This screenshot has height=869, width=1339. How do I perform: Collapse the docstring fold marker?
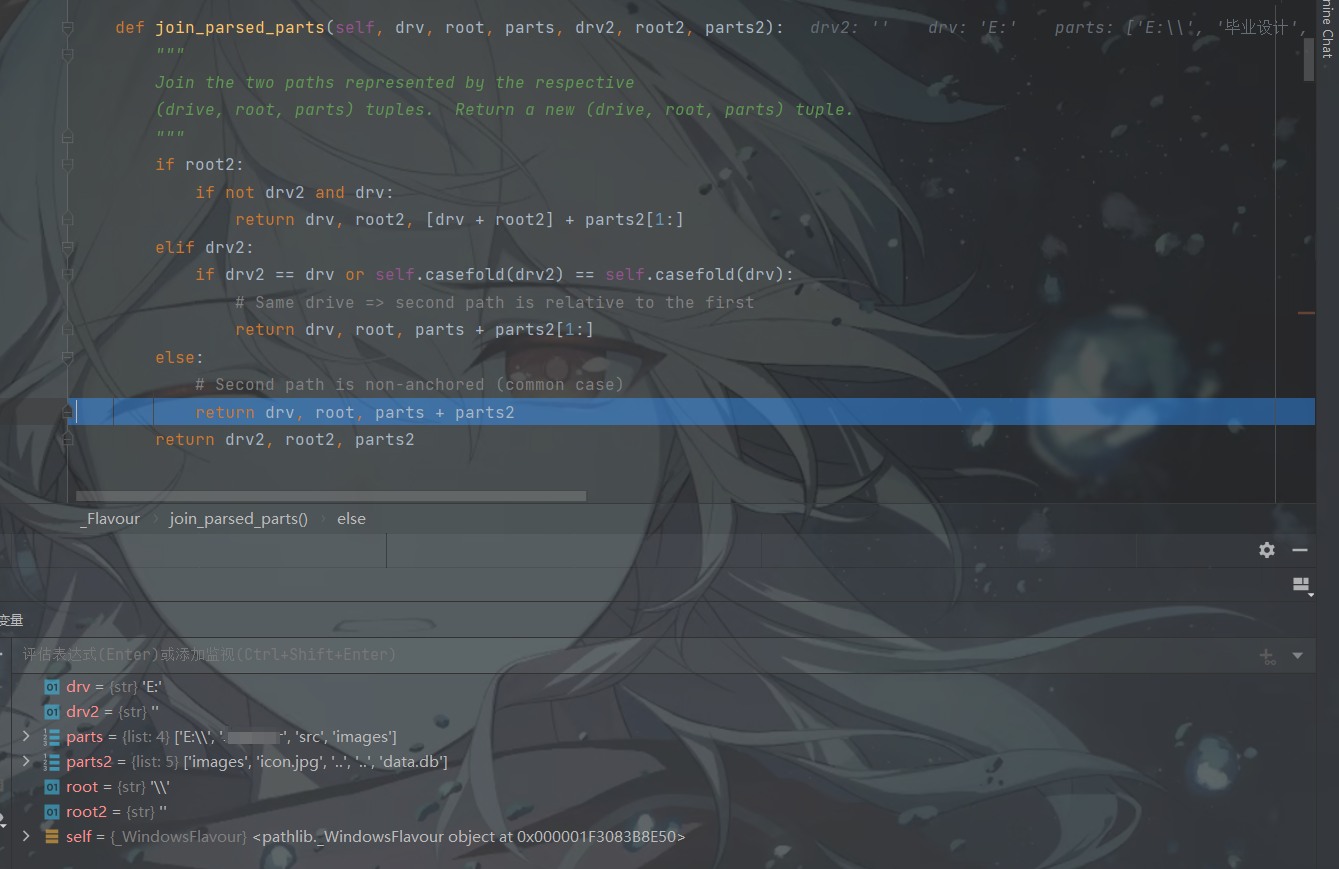(68, 55)
